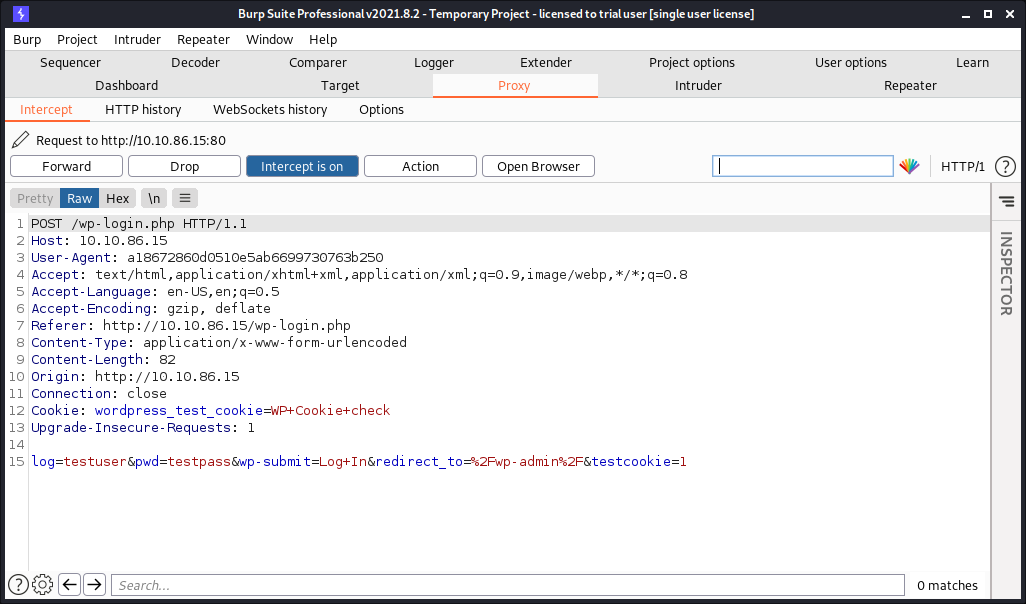Click the testuser value in request body

[x=95, y=462]
